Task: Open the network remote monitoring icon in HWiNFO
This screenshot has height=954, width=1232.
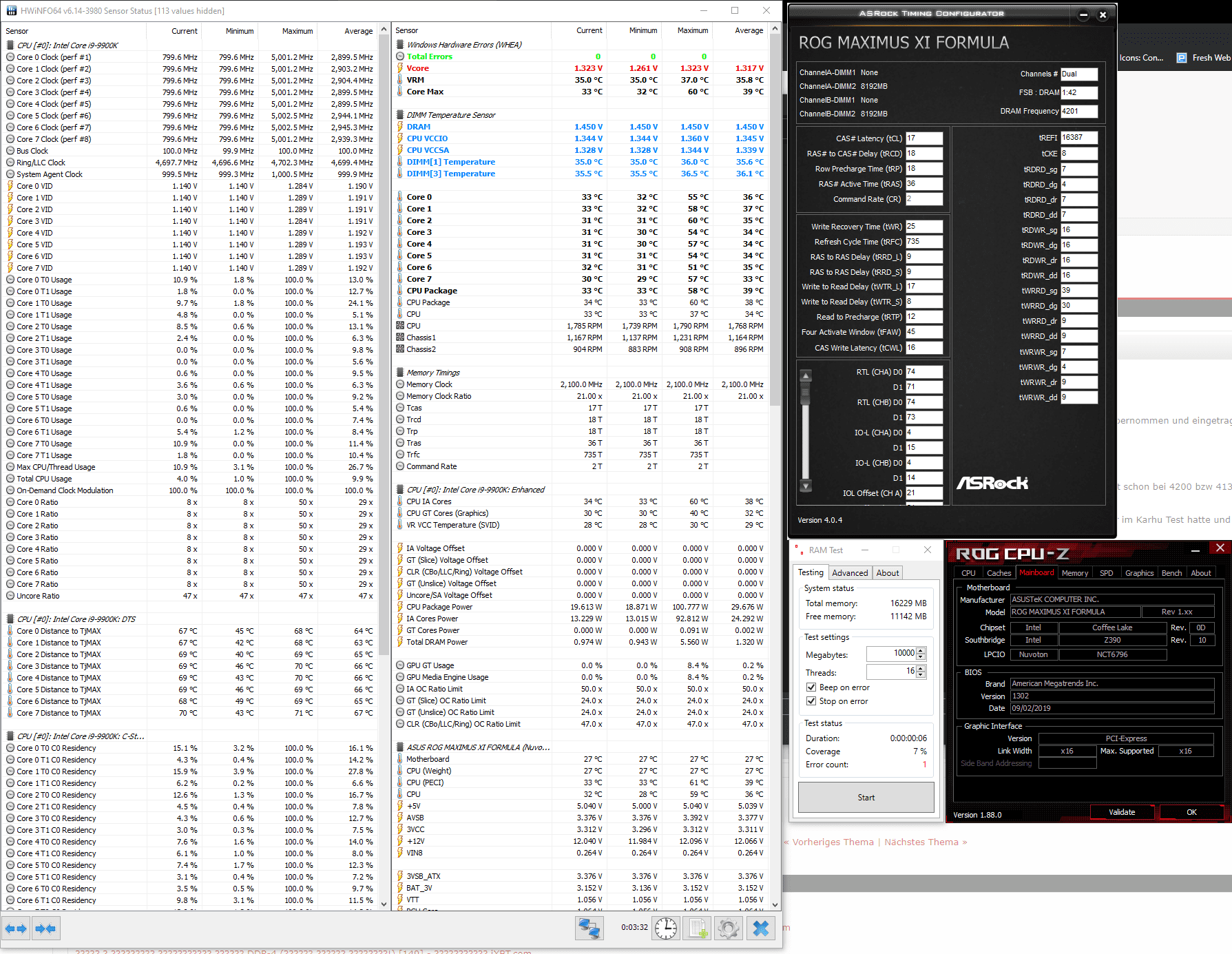Action: (x=589, y=928)
